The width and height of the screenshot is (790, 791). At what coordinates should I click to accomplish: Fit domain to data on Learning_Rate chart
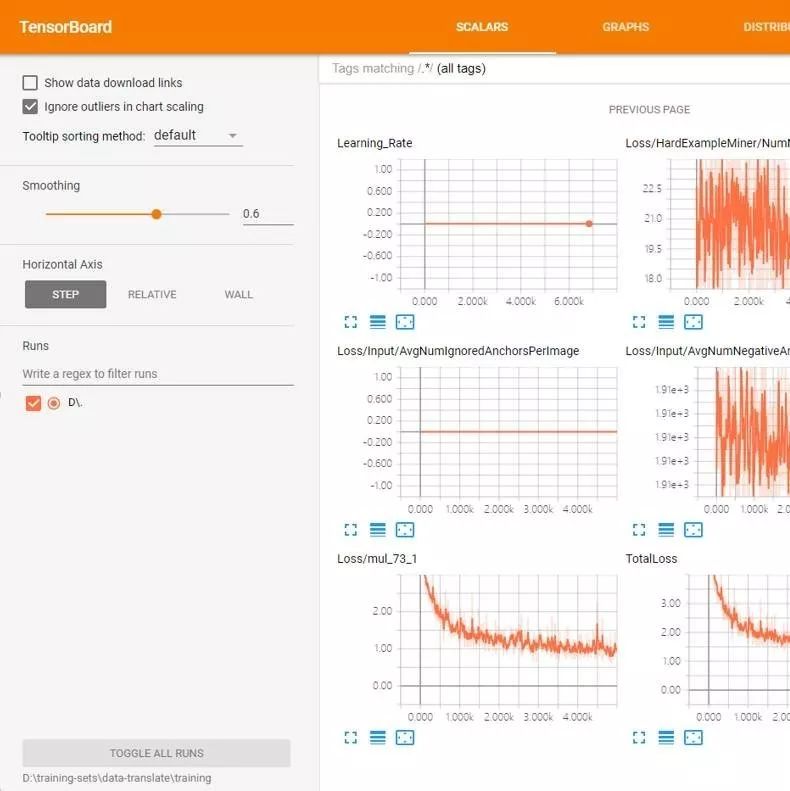point(405,322)
